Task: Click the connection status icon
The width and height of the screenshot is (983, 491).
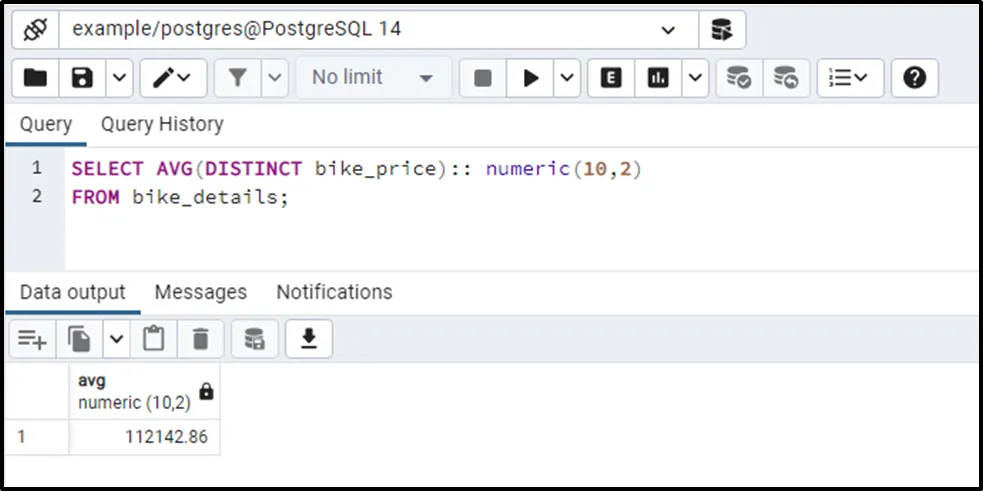Action: [x=35, y=30]
